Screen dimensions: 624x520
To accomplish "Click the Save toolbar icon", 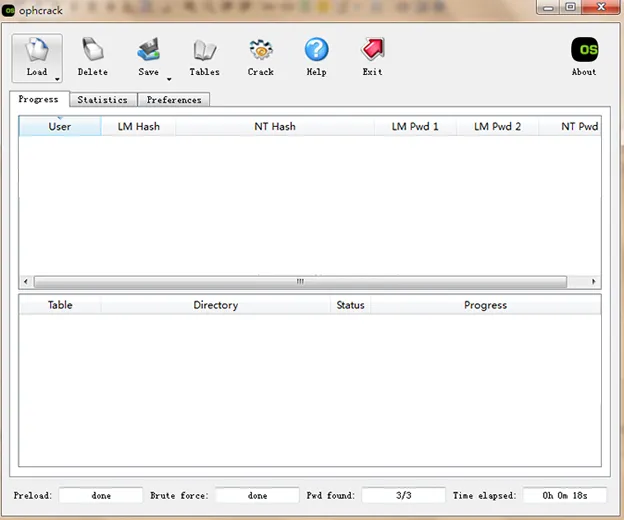I will 148,49.
